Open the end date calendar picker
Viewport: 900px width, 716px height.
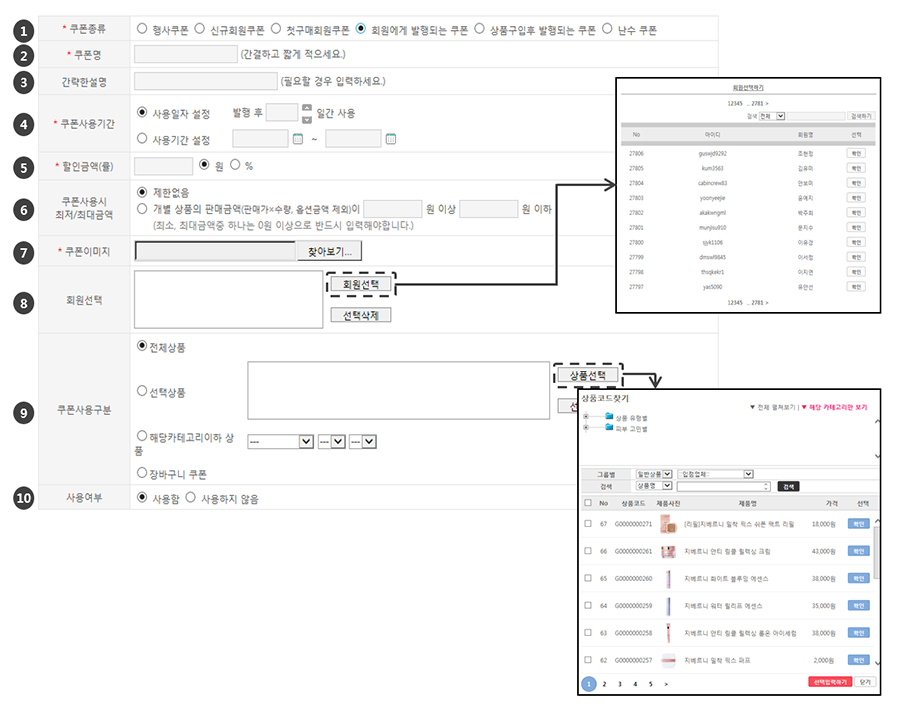(x=391, y=139)
